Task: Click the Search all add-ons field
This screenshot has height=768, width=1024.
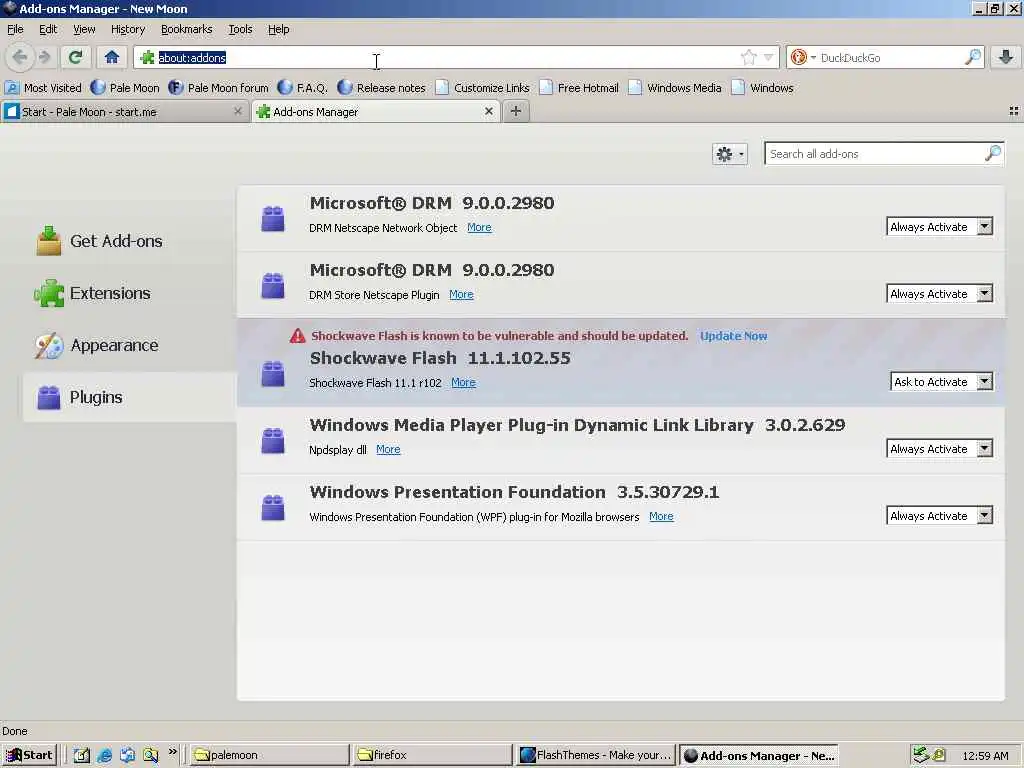Action: point(884,154)
